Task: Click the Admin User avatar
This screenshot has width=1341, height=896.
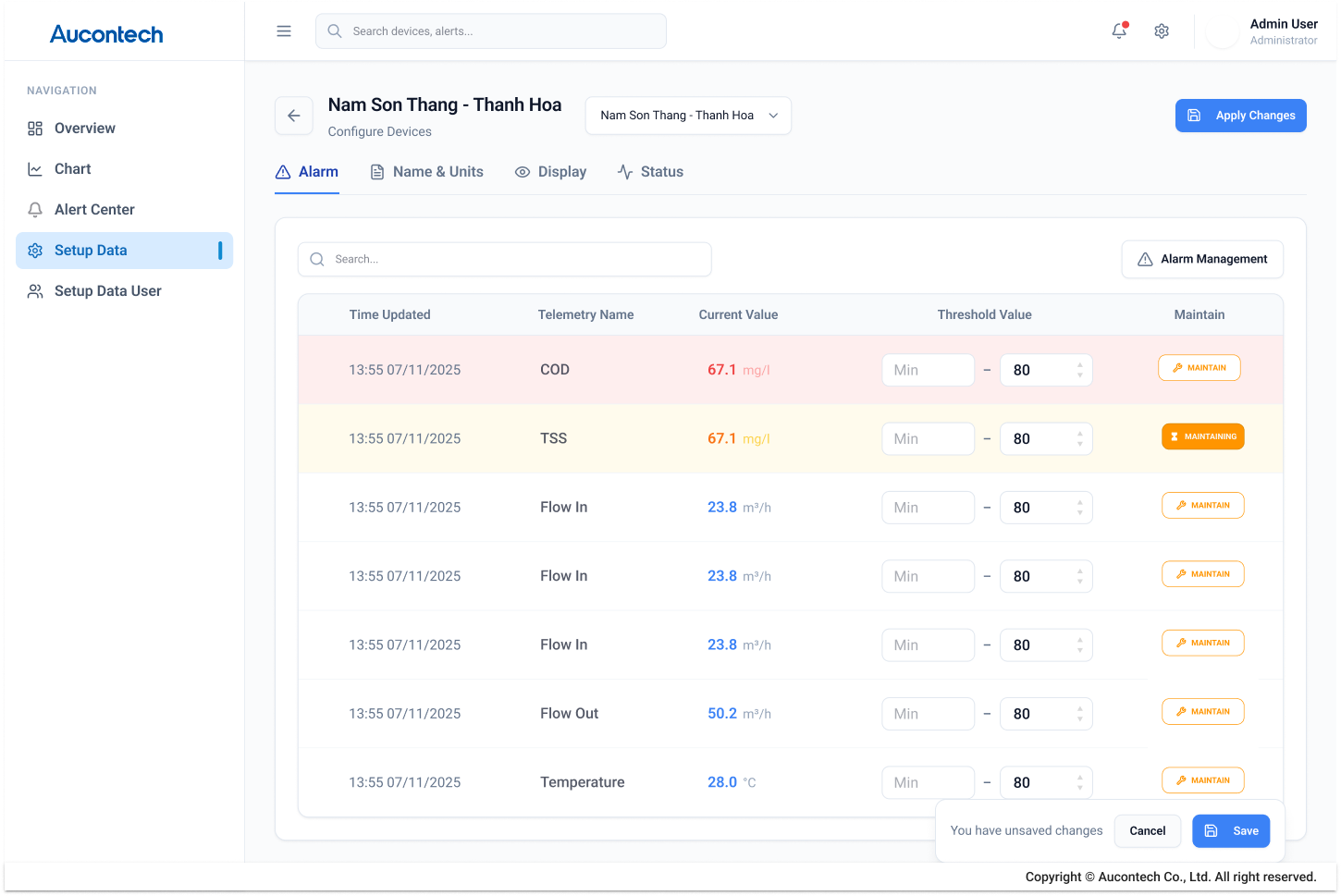Action: click(x=1222, y=32)
